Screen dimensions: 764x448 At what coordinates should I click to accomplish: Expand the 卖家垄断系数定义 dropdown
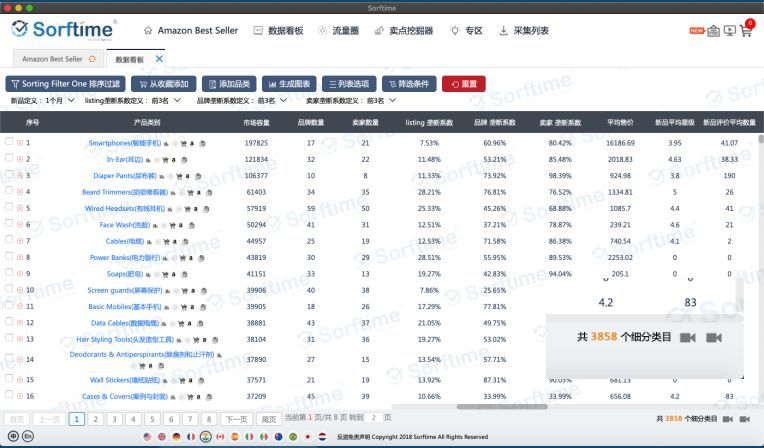click(x=351, y=100)
